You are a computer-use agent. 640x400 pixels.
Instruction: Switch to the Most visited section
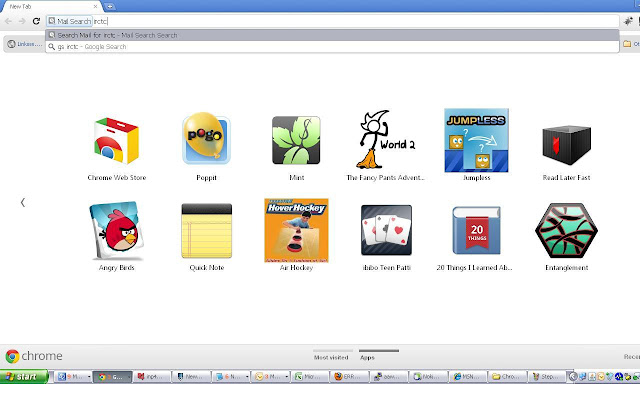point(331,357)
